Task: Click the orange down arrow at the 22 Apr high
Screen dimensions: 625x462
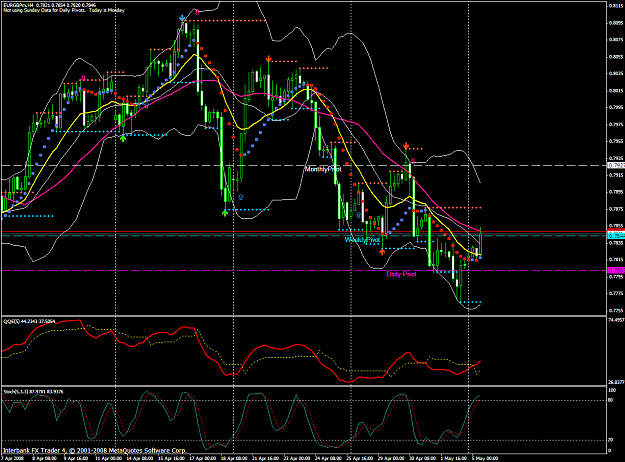Action: (269, 59)
